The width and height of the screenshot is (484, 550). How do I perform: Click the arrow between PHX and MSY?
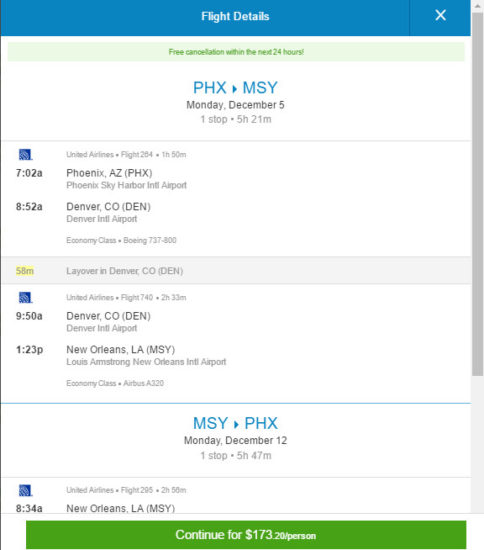tap(235, 89)
